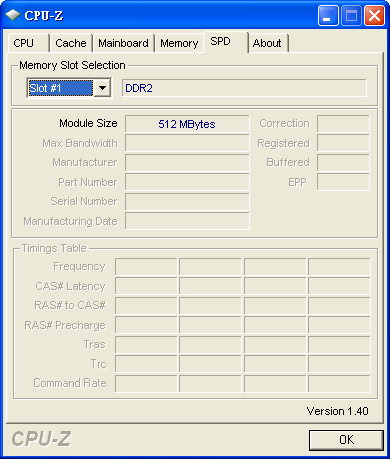Click the Trc row label
Image resolution: width=390 pixels, height=459 pixels.
tap(99, 364)
